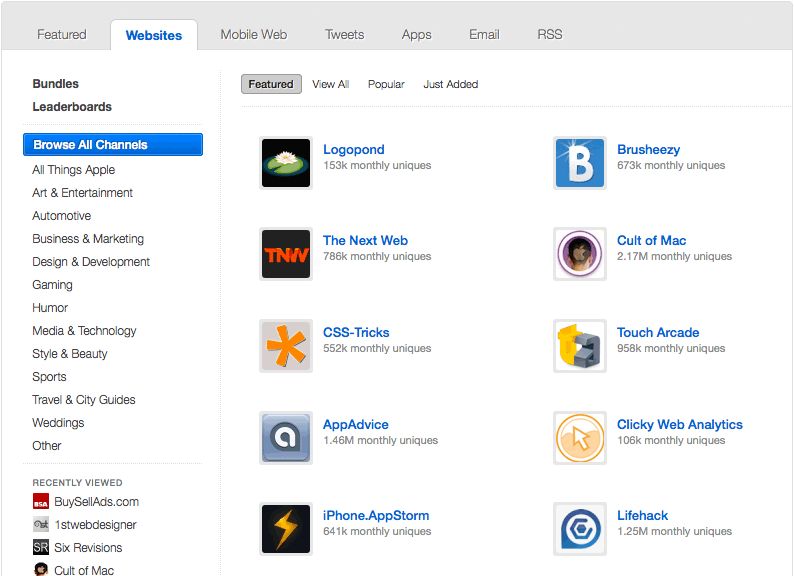Select the Other channel
Viewport: 794px width, 576px height.
47,446
